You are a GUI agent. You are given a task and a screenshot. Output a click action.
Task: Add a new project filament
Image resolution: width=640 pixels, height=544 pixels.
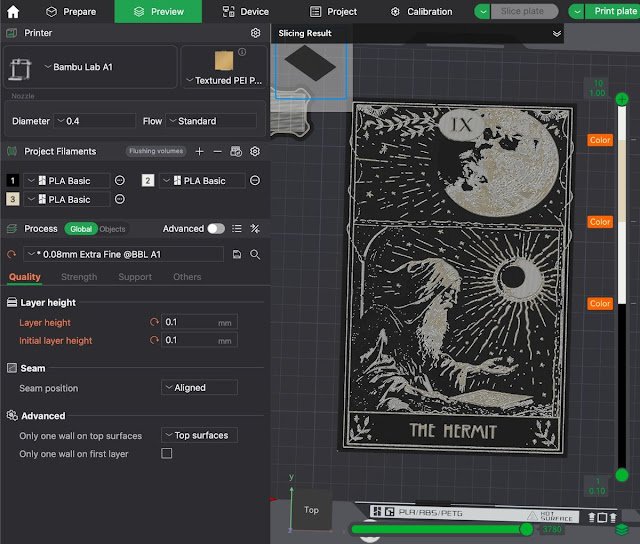199,151
